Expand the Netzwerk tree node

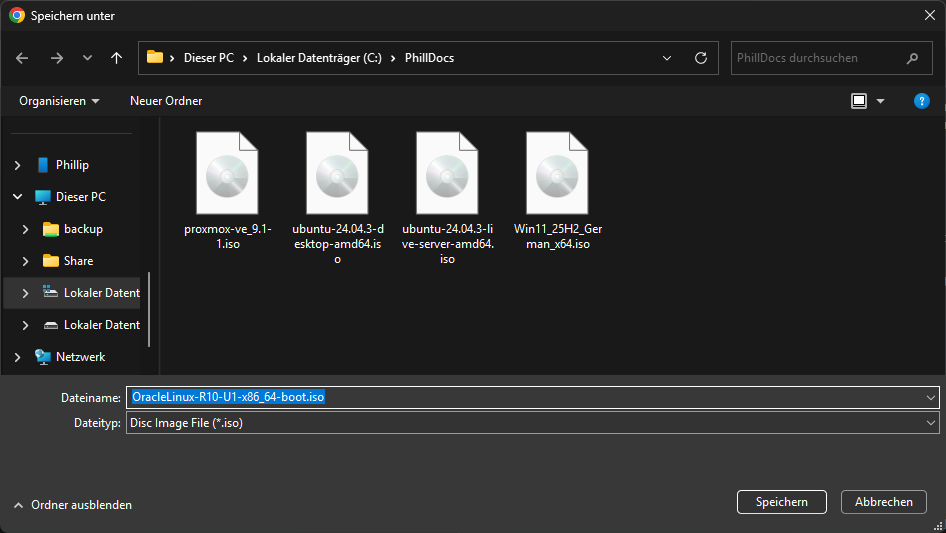tap(16, 357)
